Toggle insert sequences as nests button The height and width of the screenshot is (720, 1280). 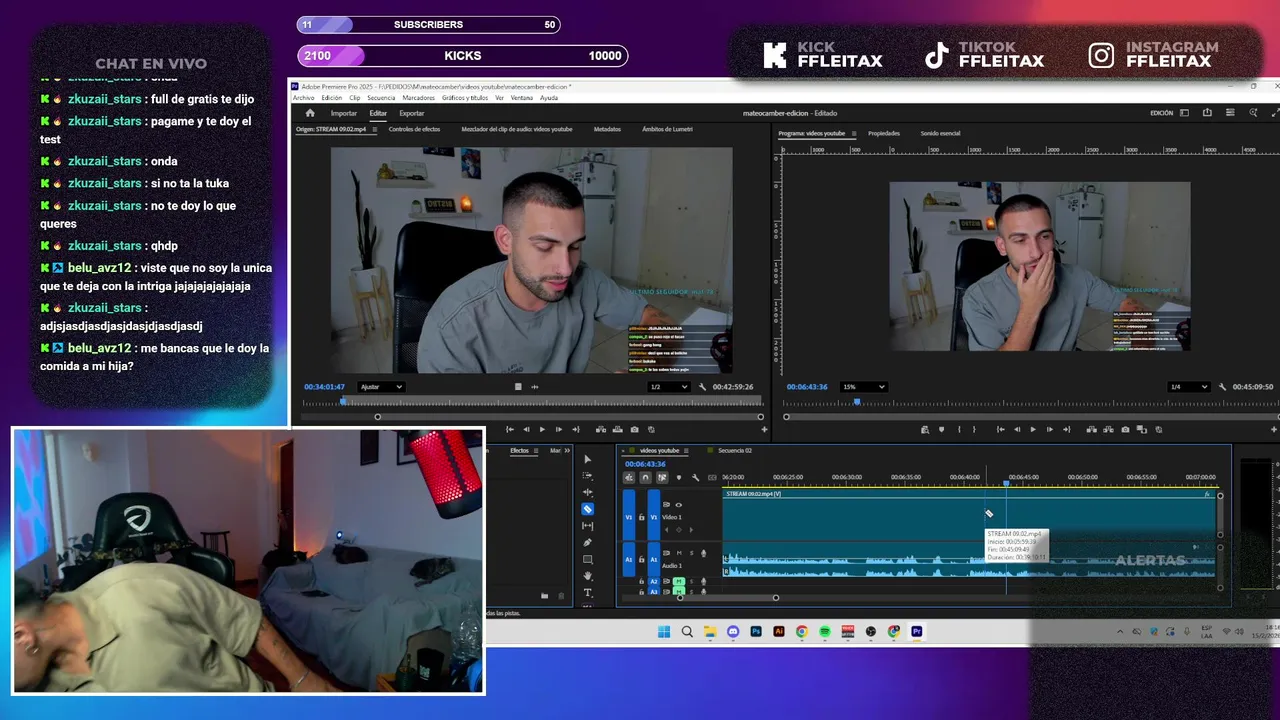(x=629, y=477)
